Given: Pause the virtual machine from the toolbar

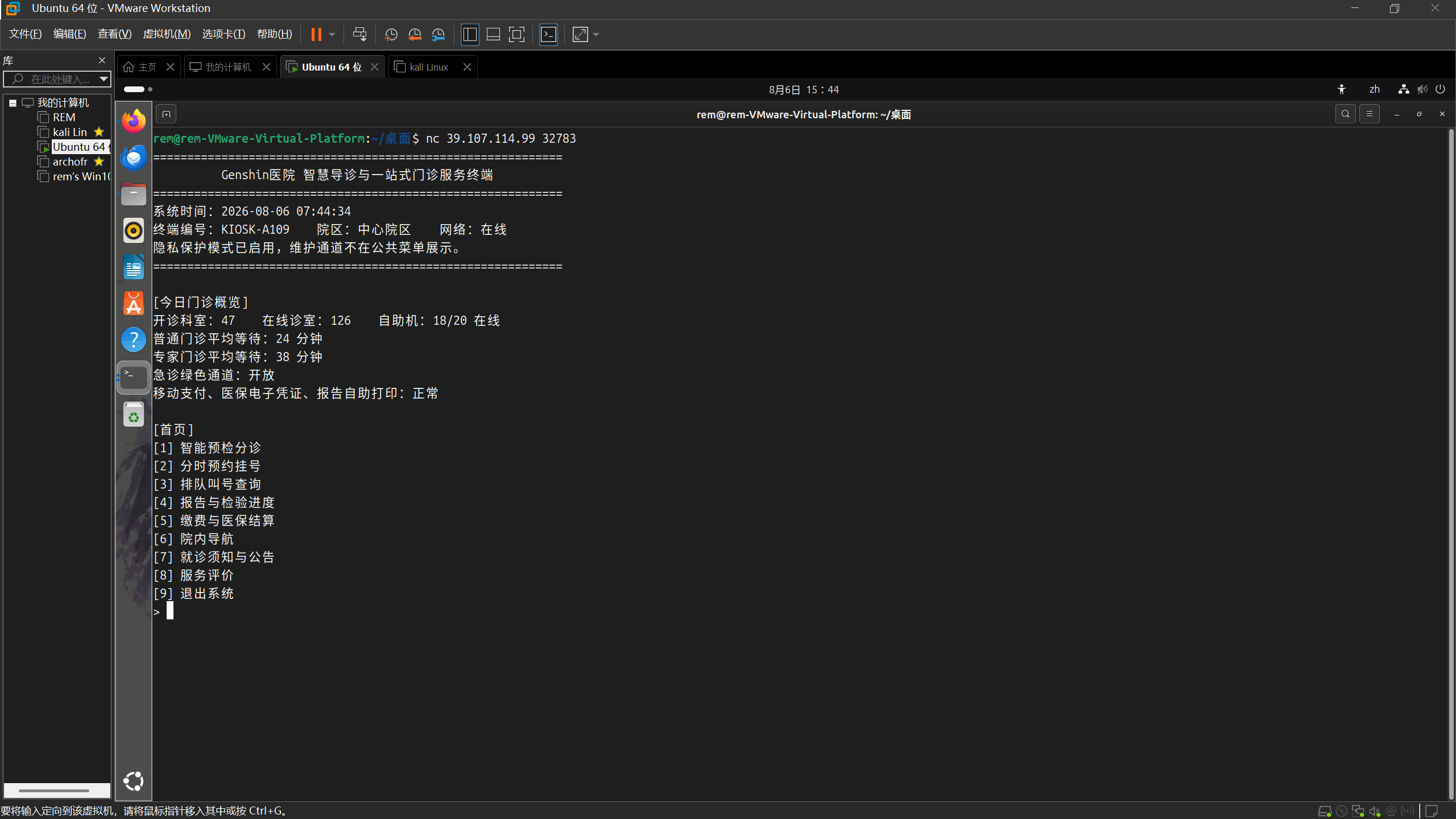Looking at the screenshot, I should click(316, 35).
